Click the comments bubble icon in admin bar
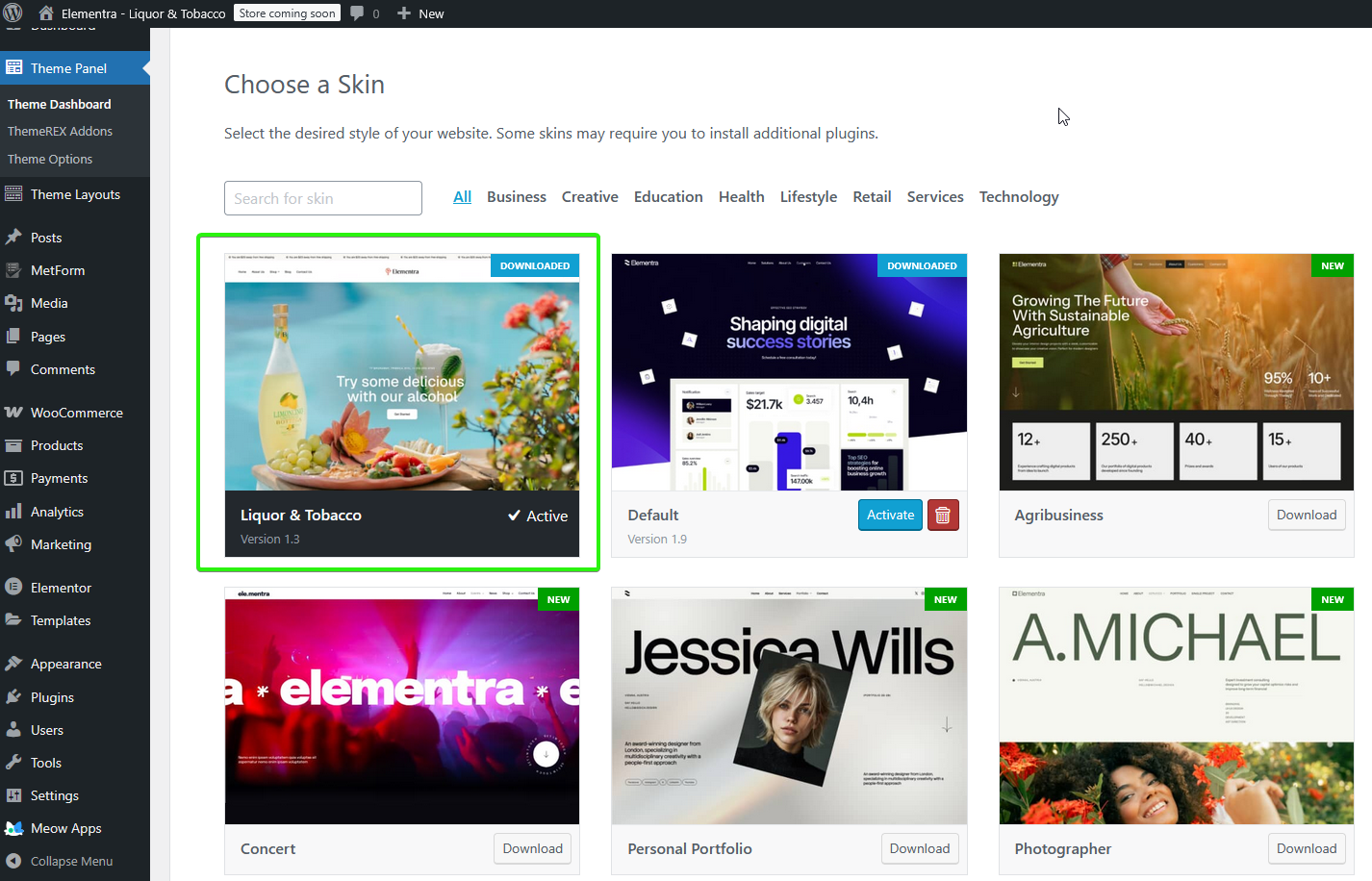The image size is (1372, 881). coord(357,13)
